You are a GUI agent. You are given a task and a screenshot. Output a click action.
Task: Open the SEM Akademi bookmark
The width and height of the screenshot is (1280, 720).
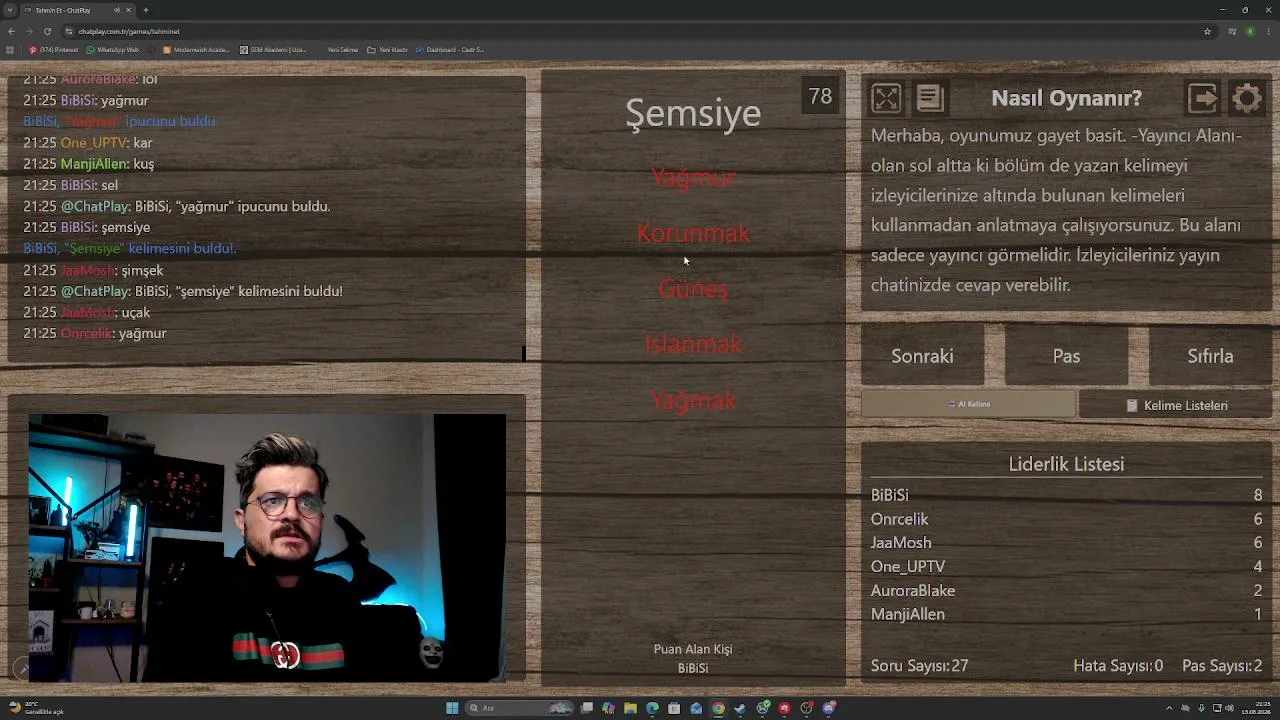point(273,49)
